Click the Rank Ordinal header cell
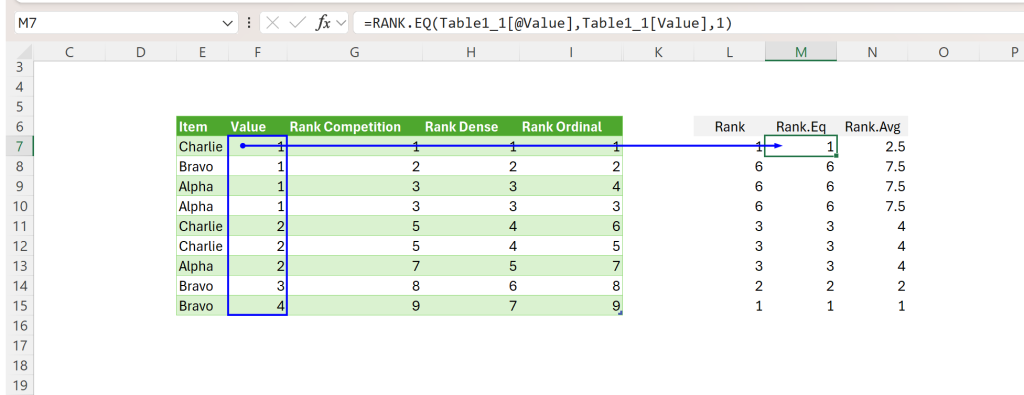This screenshot has width=1024, height=395. click(571, 127)
